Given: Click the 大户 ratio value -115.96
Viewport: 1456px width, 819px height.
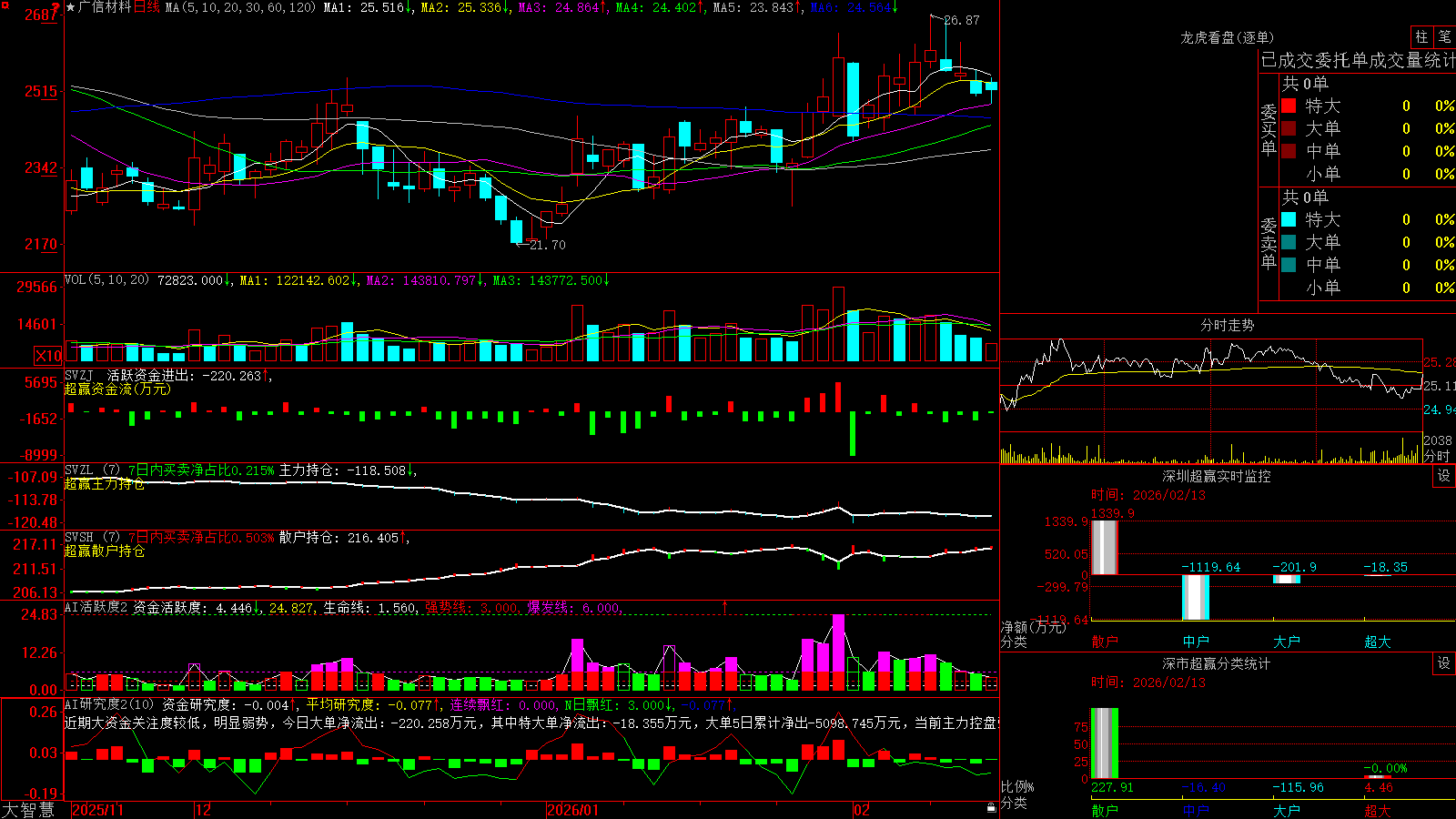Looking at the screenshot, I should click(1299, 787).
